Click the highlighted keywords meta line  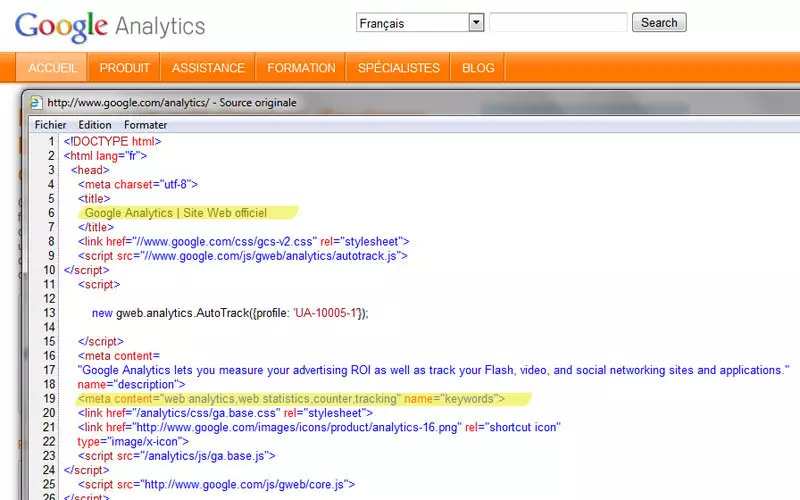click(x=291, y=398)
